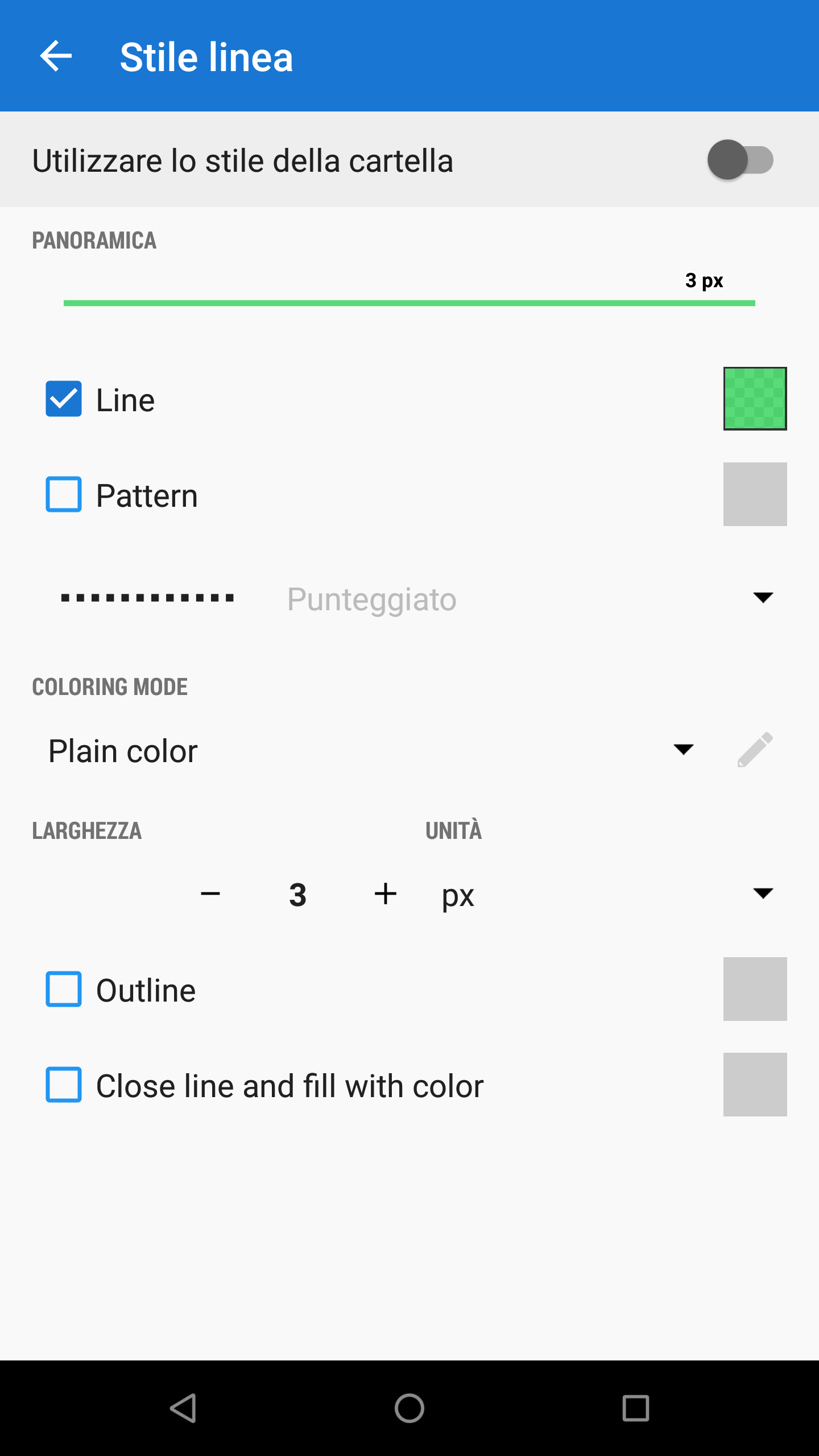Expand the Plain color mode dropdown
Viewport: 819px width, 1456px height.
point(683,750)
